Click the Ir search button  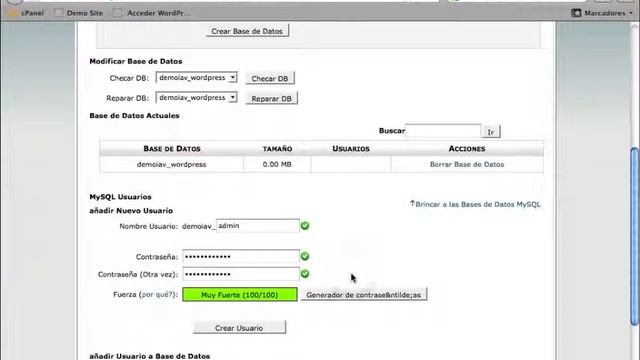tap(491, 132)
